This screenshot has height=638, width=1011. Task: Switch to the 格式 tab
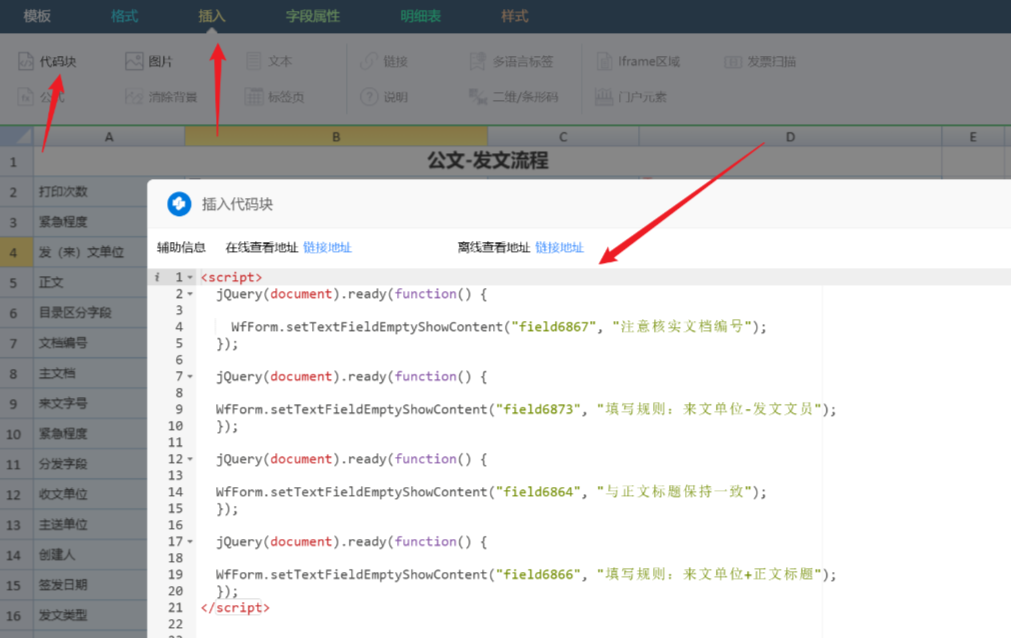[x=124, y=16]
